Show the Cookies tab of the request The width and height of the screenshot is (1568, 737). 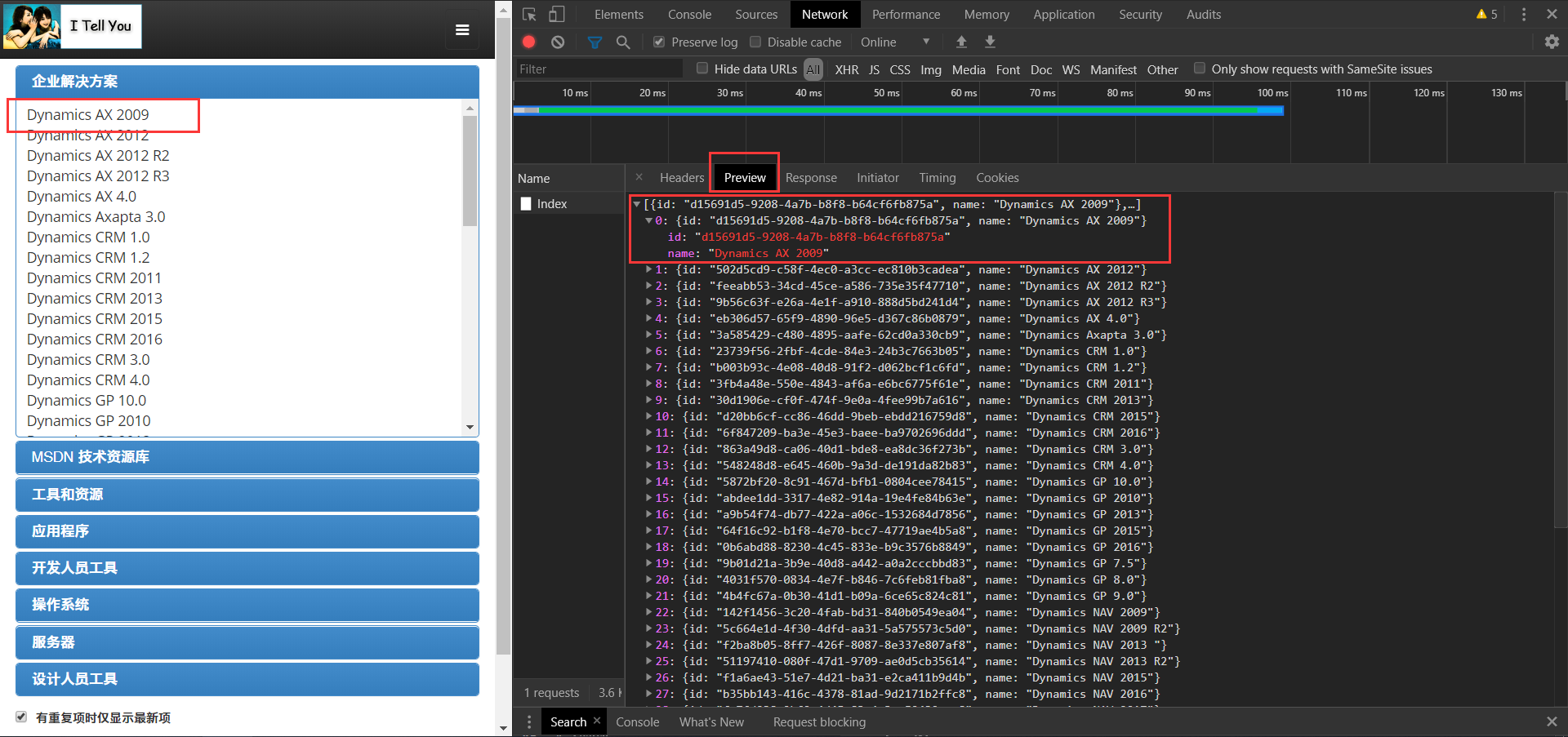997,178
